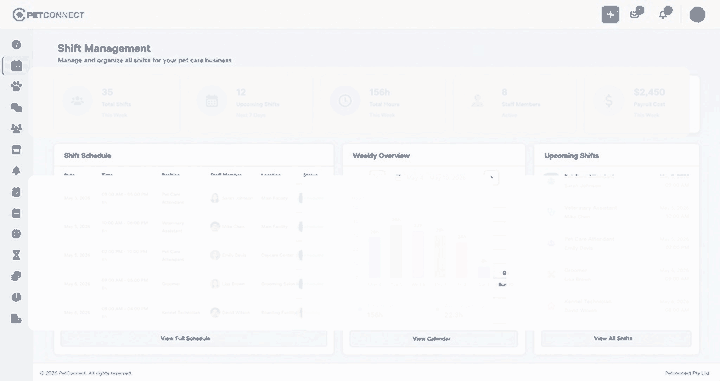Viewport: 720px width, 381px height.
Task: Select the highlighted shift calendar sidebar icon
Action: 17,66
